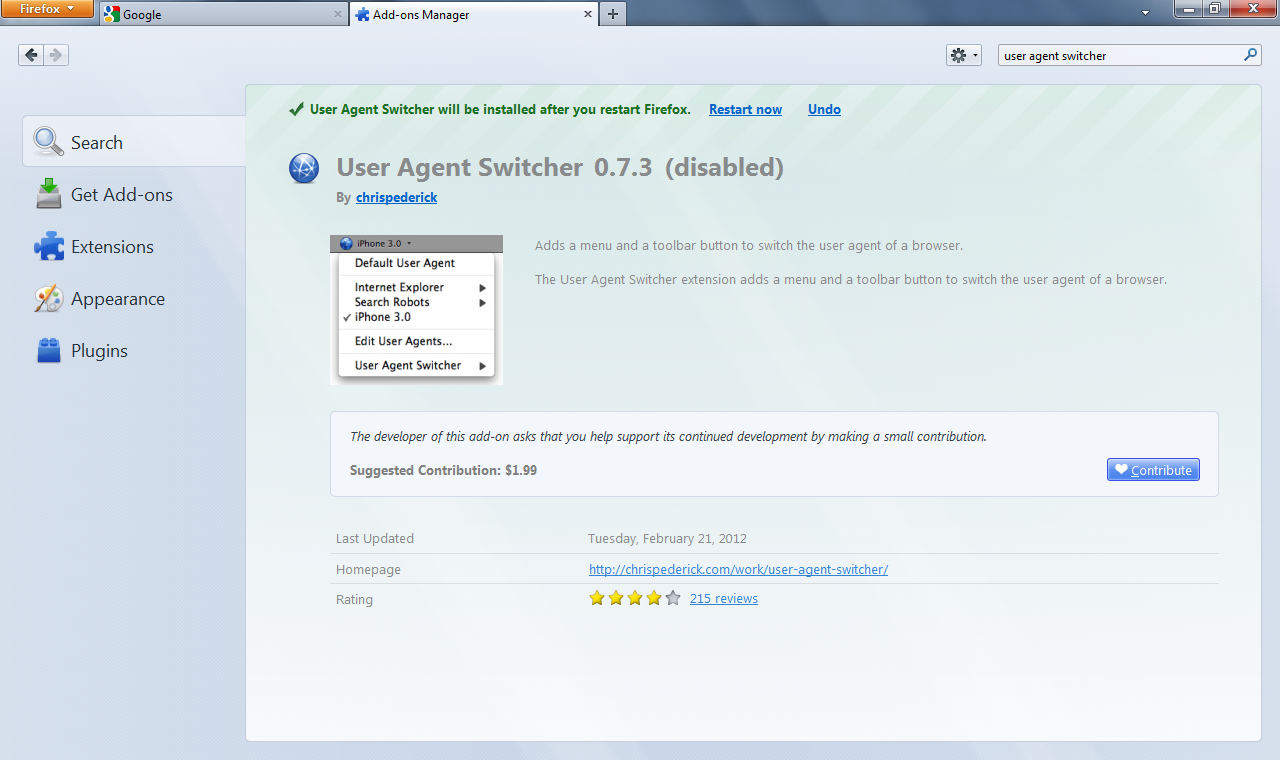Select the Add-ons Manager tab
1280x760 pixels.
click(473, 14)
